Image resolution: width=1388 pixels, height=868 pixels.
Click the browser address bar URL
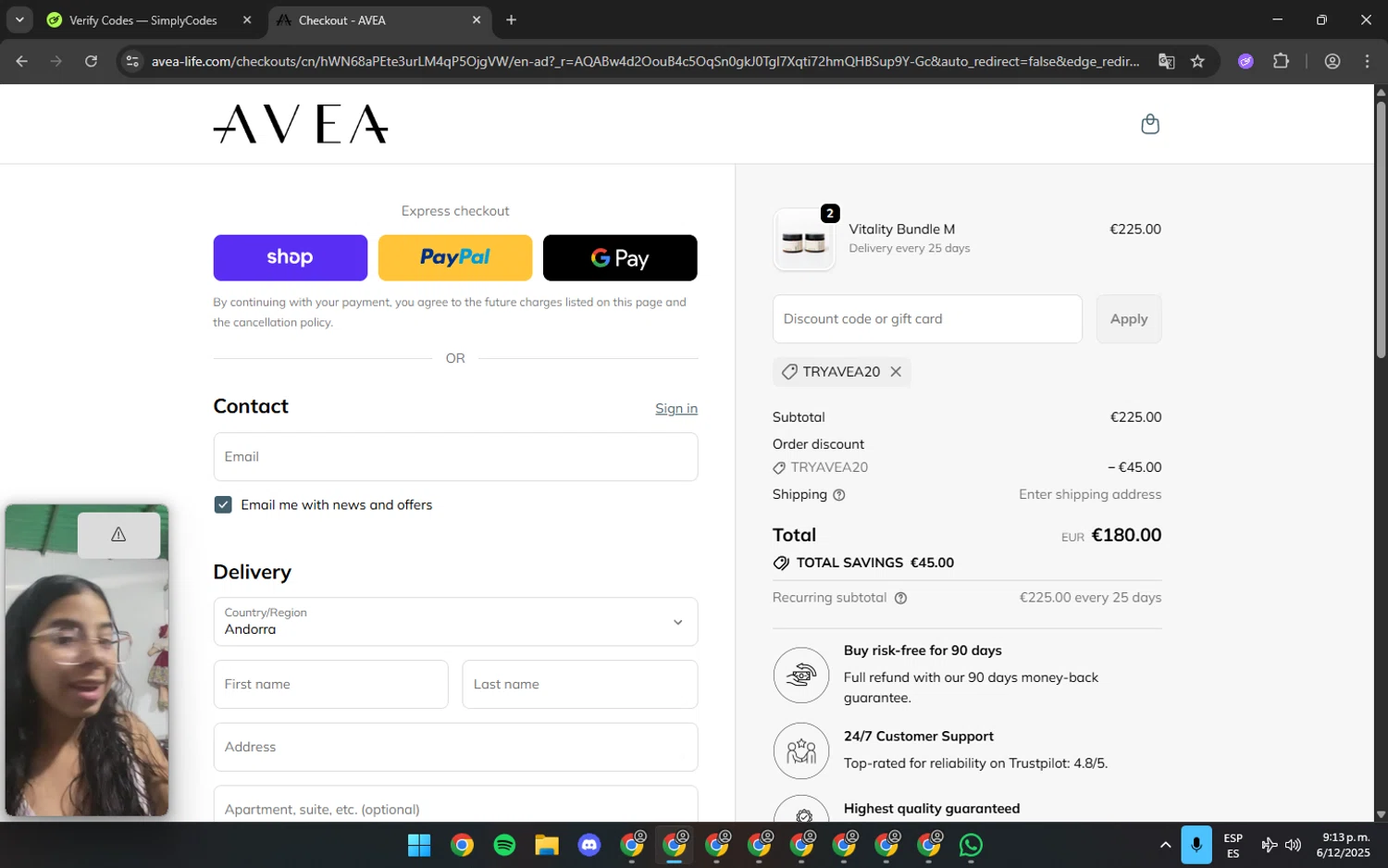tap(645, 61)
